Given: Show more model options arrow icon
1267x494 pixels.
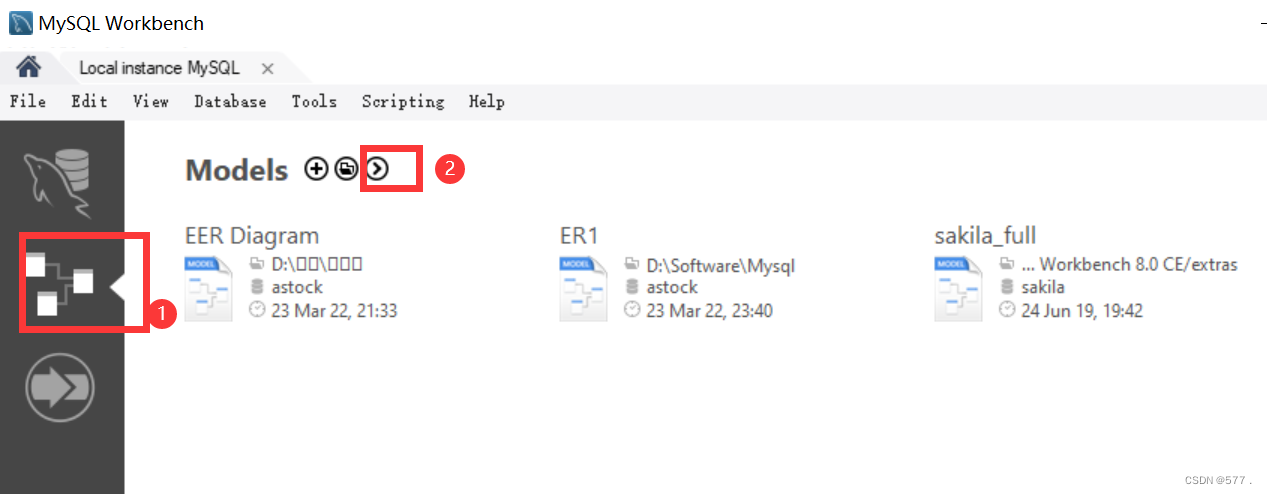Looking at the screenshot, I should [x=377, y=169].
